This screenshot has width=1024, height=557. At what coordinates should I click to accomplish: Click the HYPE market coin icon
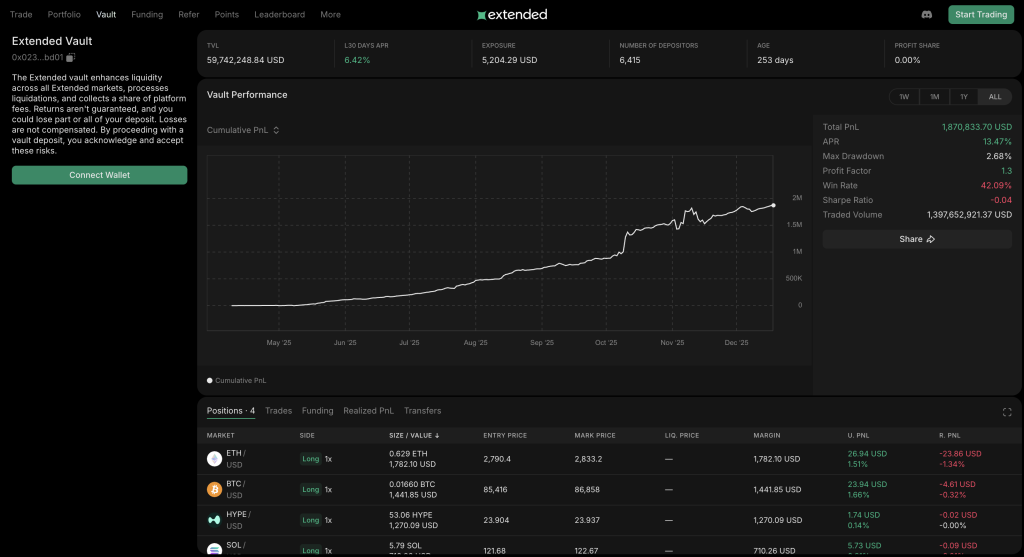214,519
